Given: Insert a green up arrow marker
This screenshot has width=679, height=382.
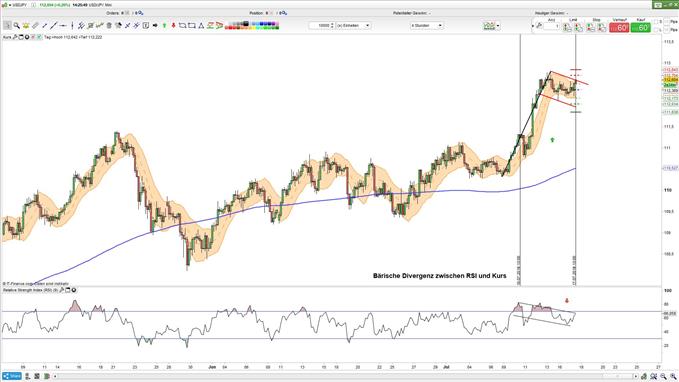Looking at the screenshot, I should (165, 26).
